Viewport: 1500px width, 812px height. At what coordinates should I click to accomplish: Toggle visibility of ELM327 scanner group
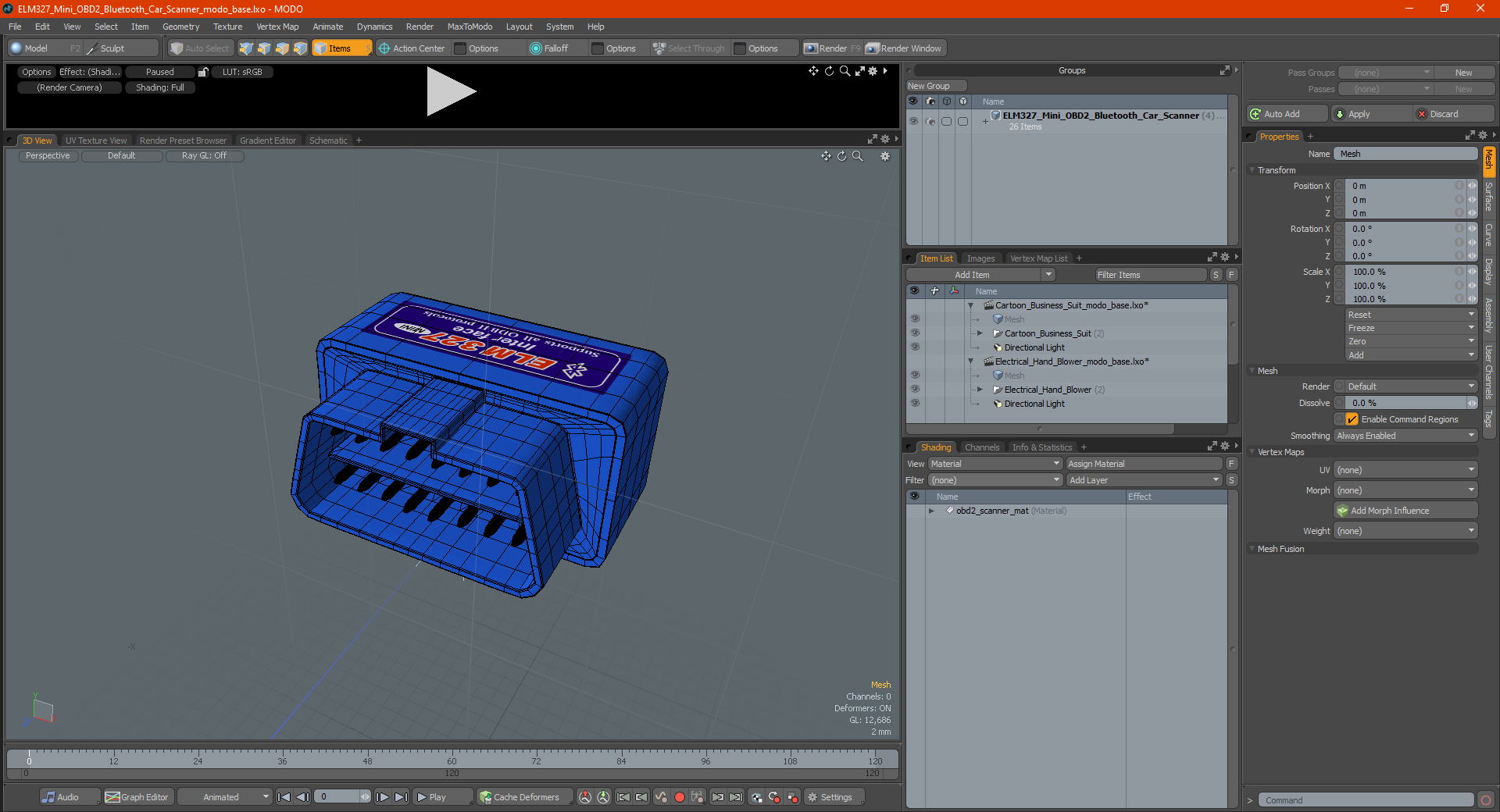pos(913,121)
